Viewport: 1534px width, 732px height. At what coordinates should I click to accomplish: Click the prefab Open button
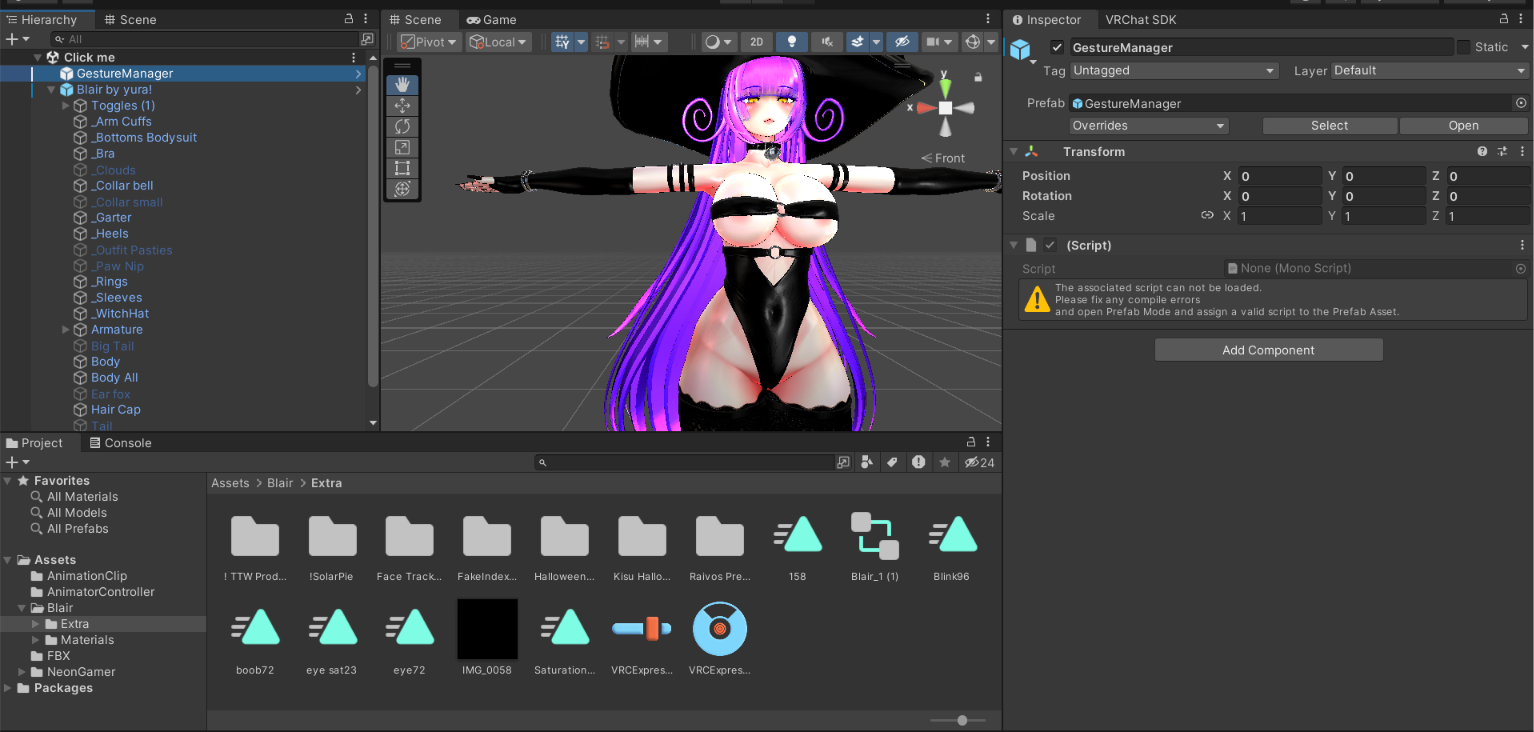[x=1463, y=126]
